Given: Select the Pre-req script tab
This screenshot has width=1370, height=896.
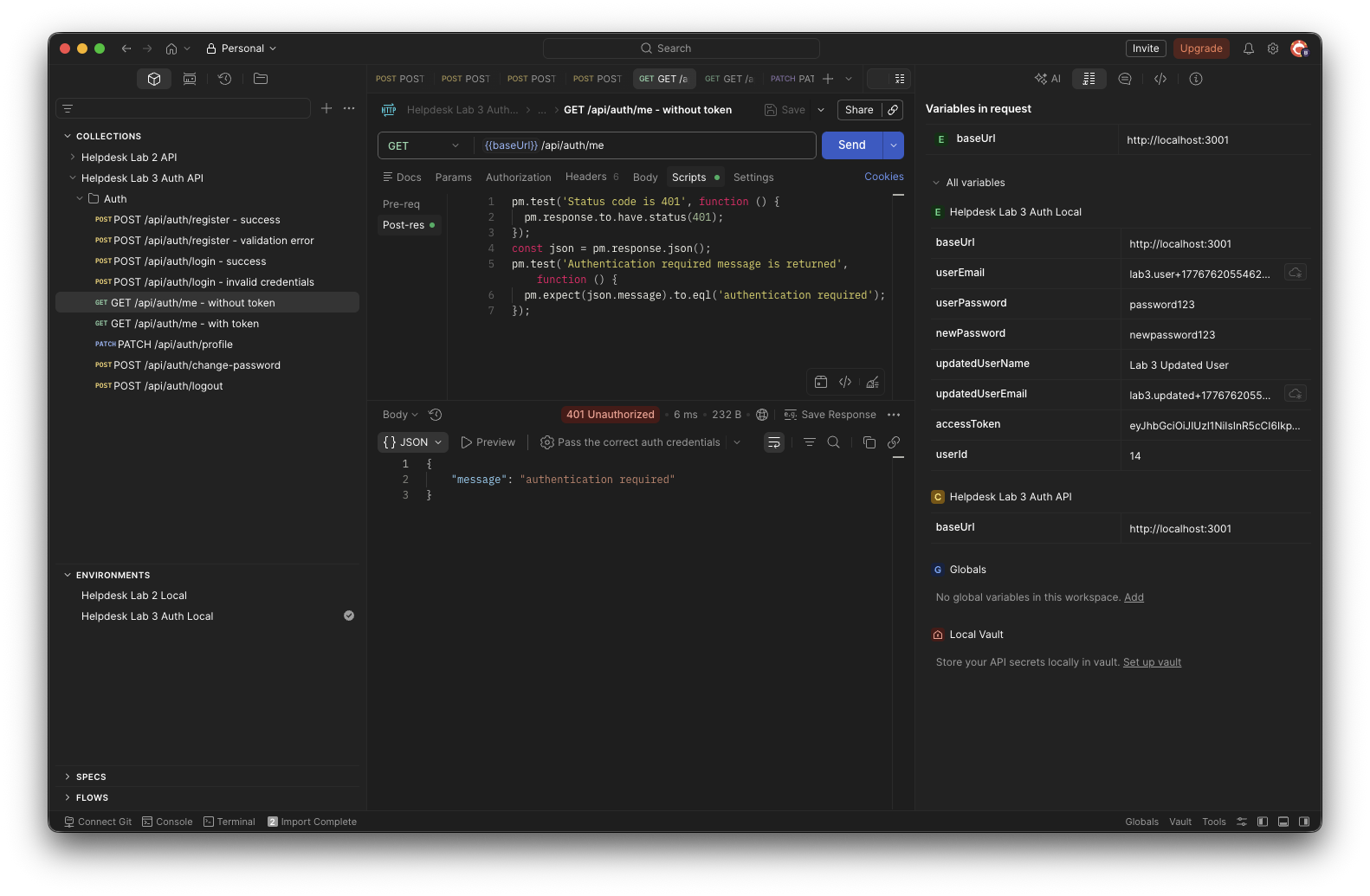Looking at the screenshot, I should [x=401, y=204].
